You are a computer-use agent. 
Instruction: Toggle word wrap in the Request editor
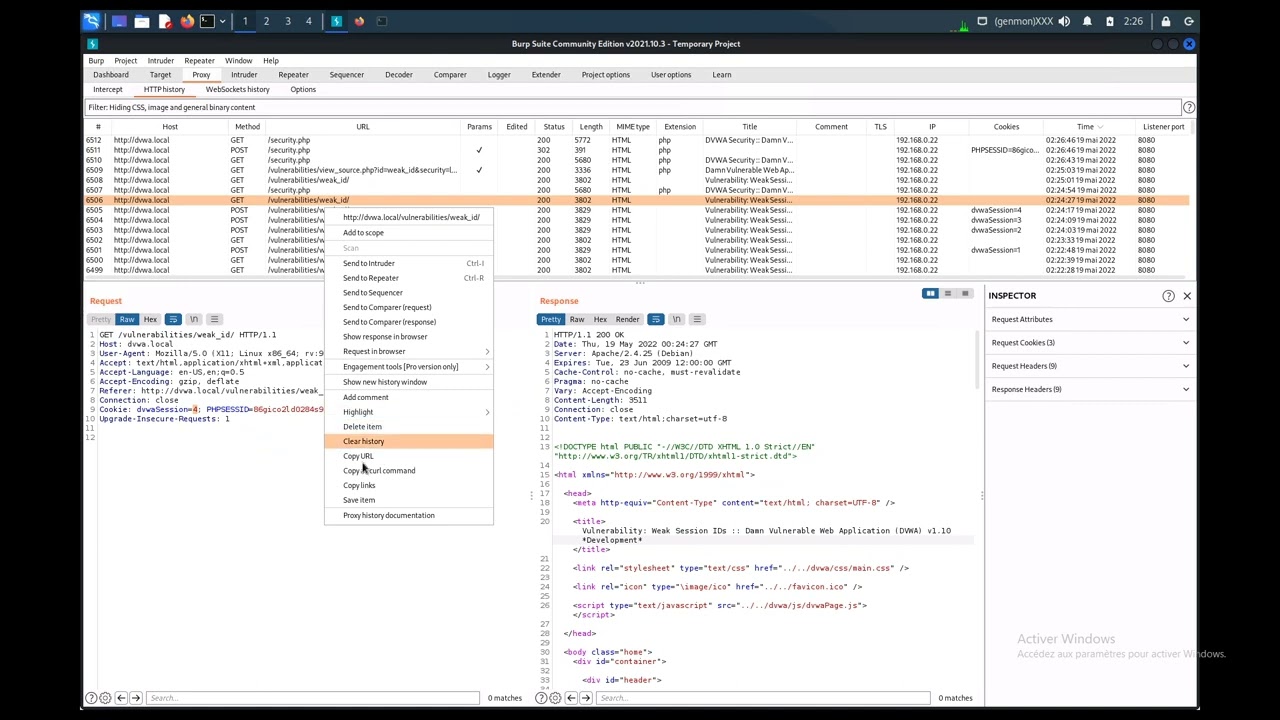[x=173, y=319]
